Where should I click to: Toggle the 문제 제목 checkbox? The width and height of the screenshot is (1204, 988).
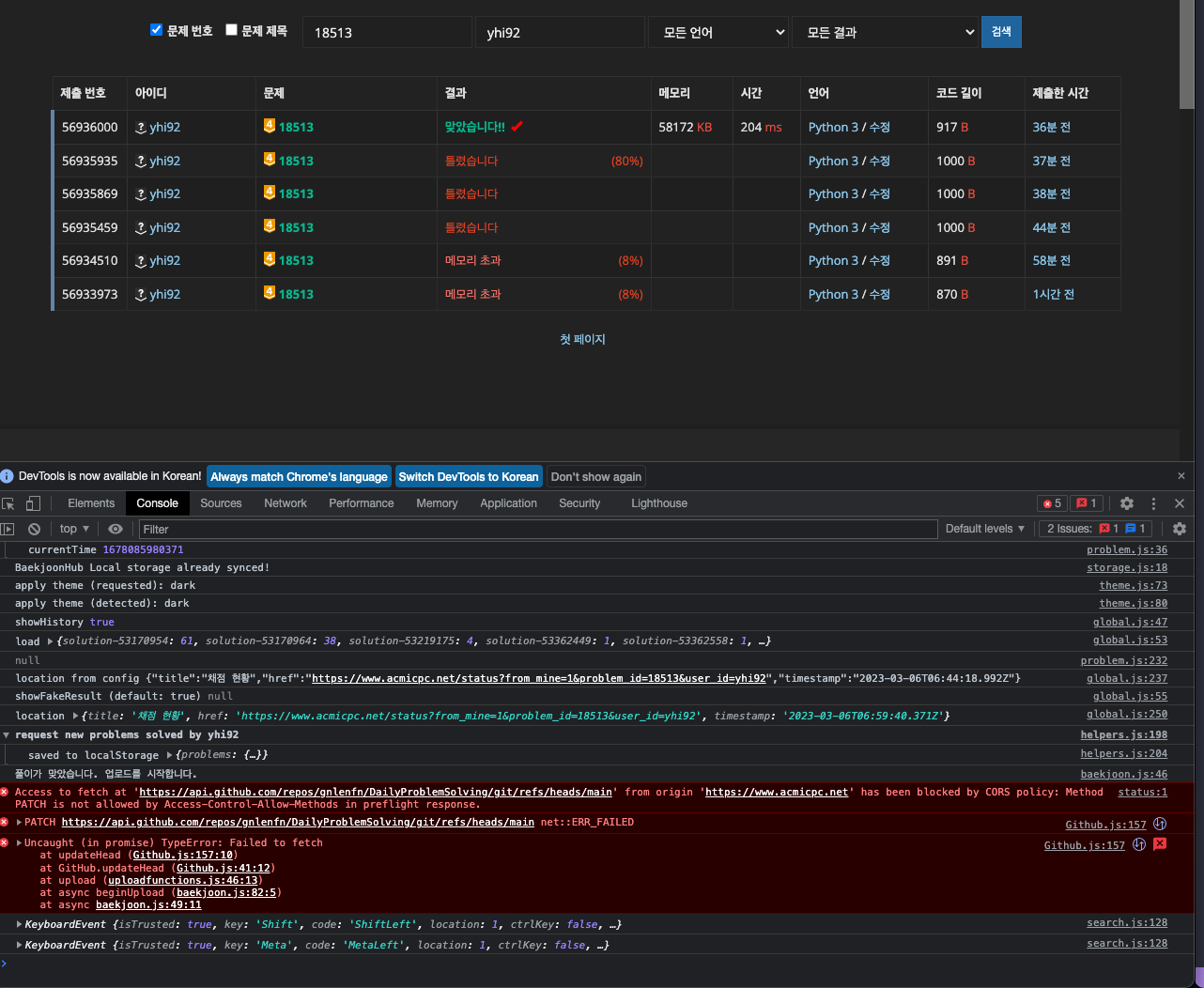tap(231, 30)
